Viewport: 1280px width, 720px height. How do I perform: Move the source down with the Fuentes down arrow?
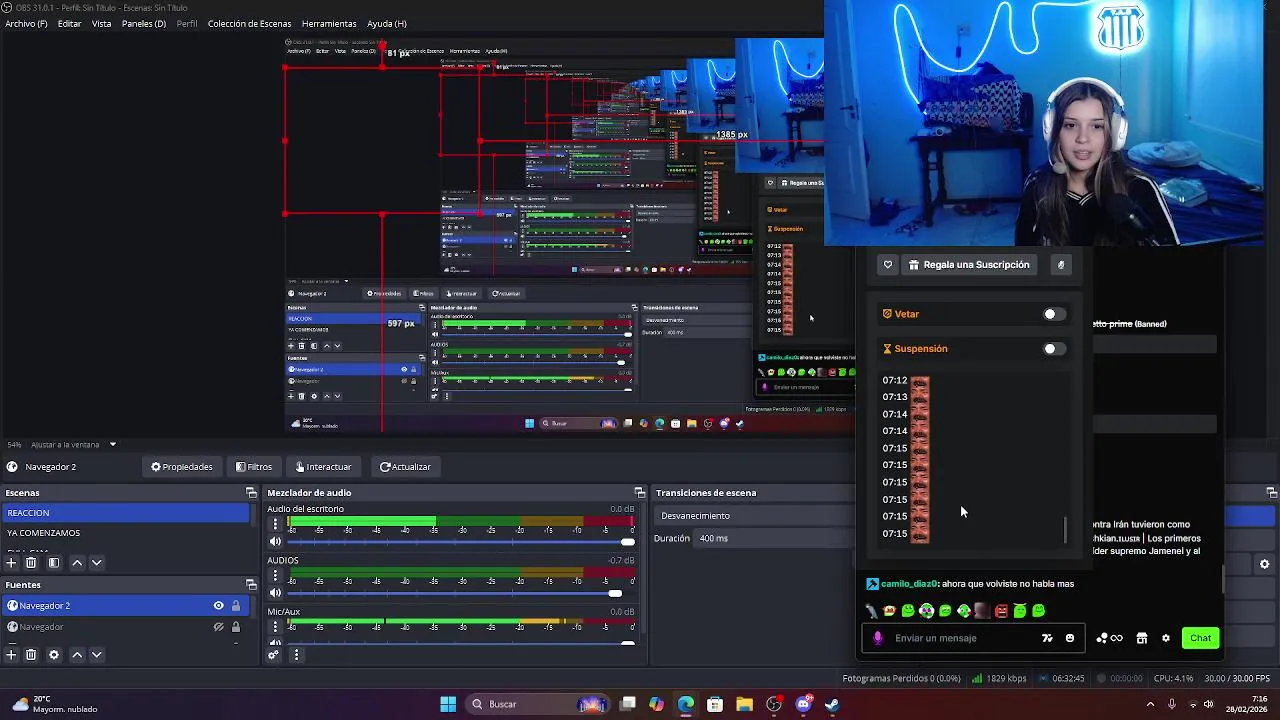[97, 655]
